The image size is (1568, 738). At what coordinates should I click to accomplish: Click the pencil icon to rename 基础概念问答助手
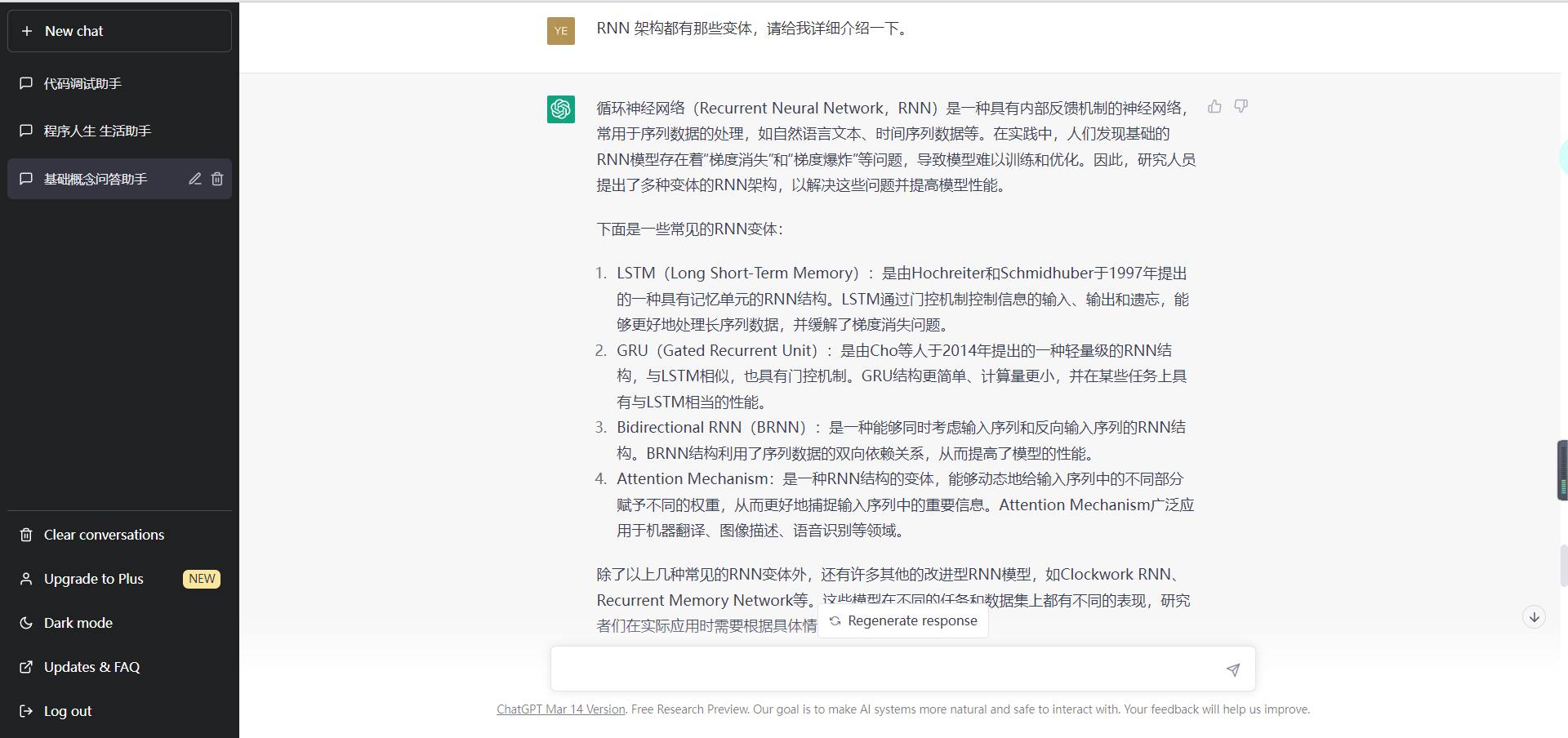coord(195,179)
